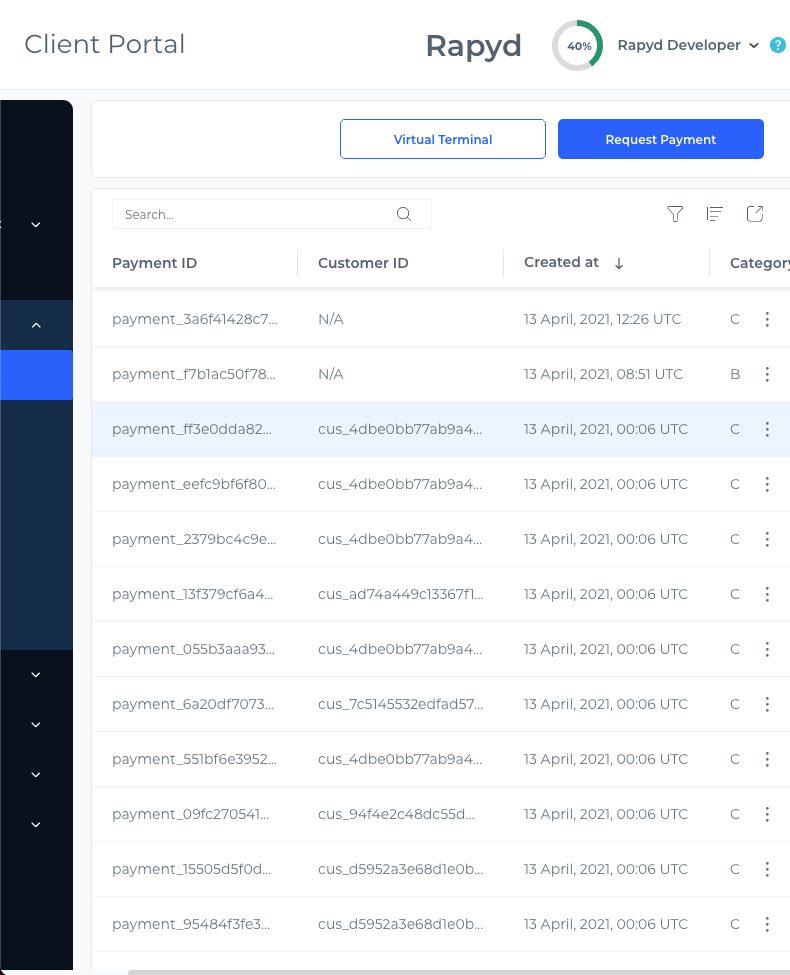Open row menu for payment_09fc270541

tap(767, 814)
